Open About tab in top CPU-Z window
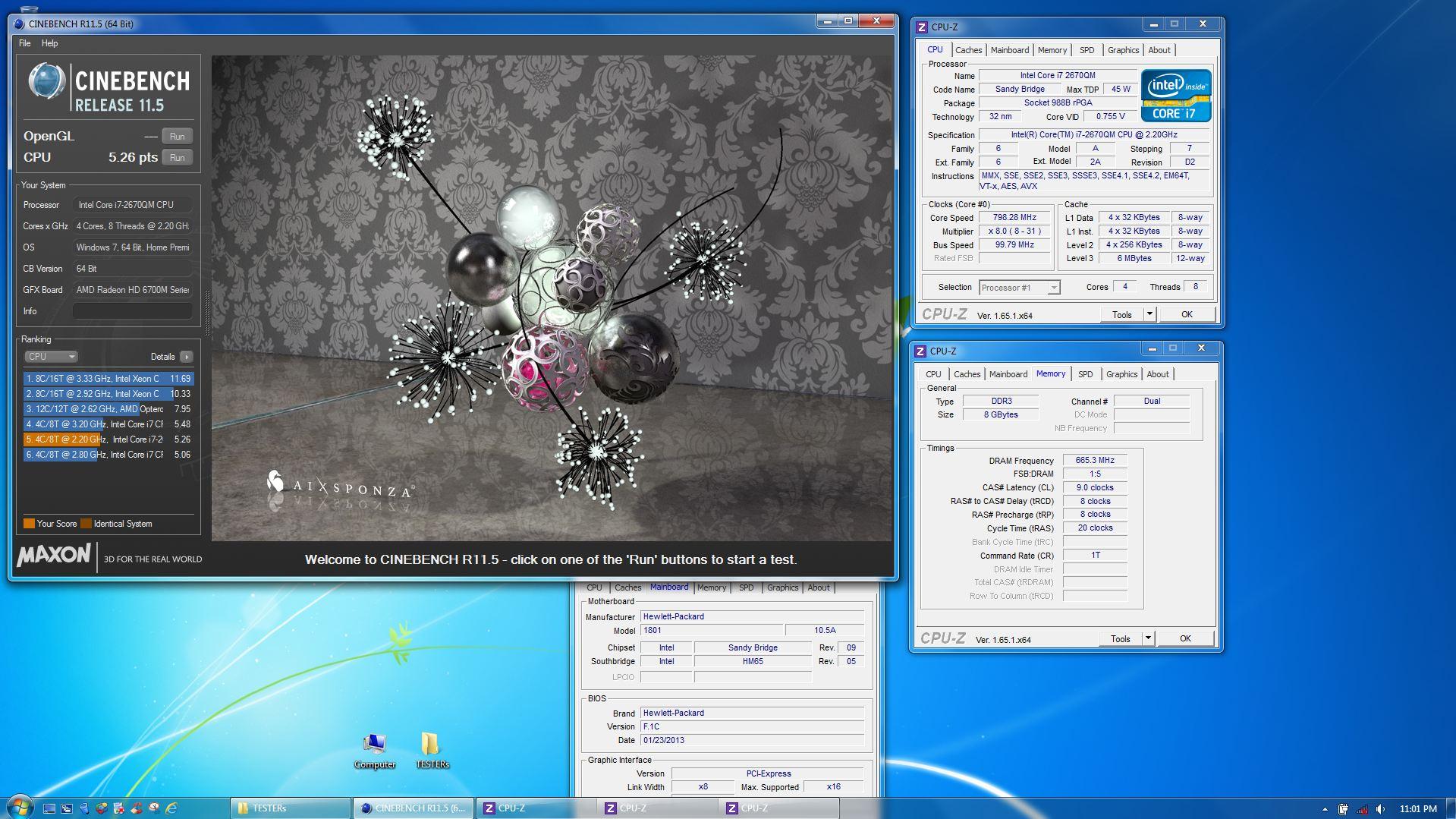Image resolution: width=1456 pixels, height=819 pixels. 1159,50
